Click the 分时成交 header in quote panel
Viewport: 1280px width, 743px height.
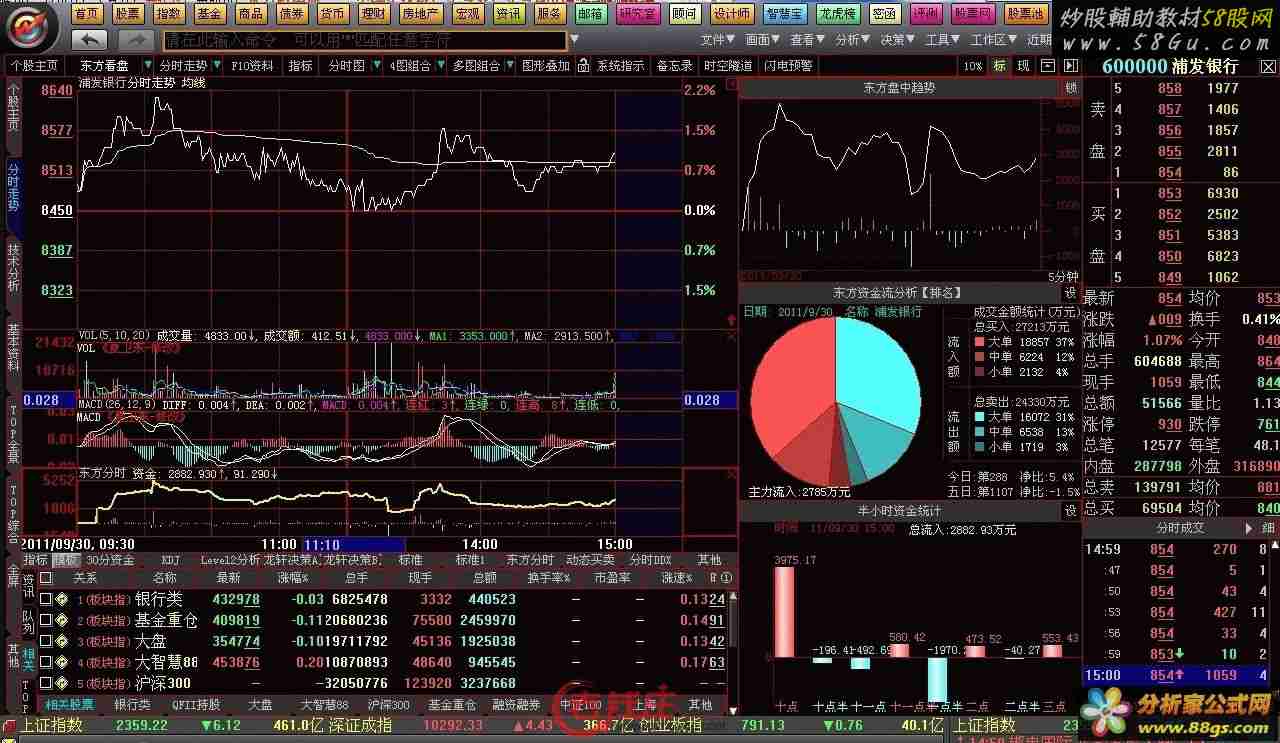click(1180, 527)
